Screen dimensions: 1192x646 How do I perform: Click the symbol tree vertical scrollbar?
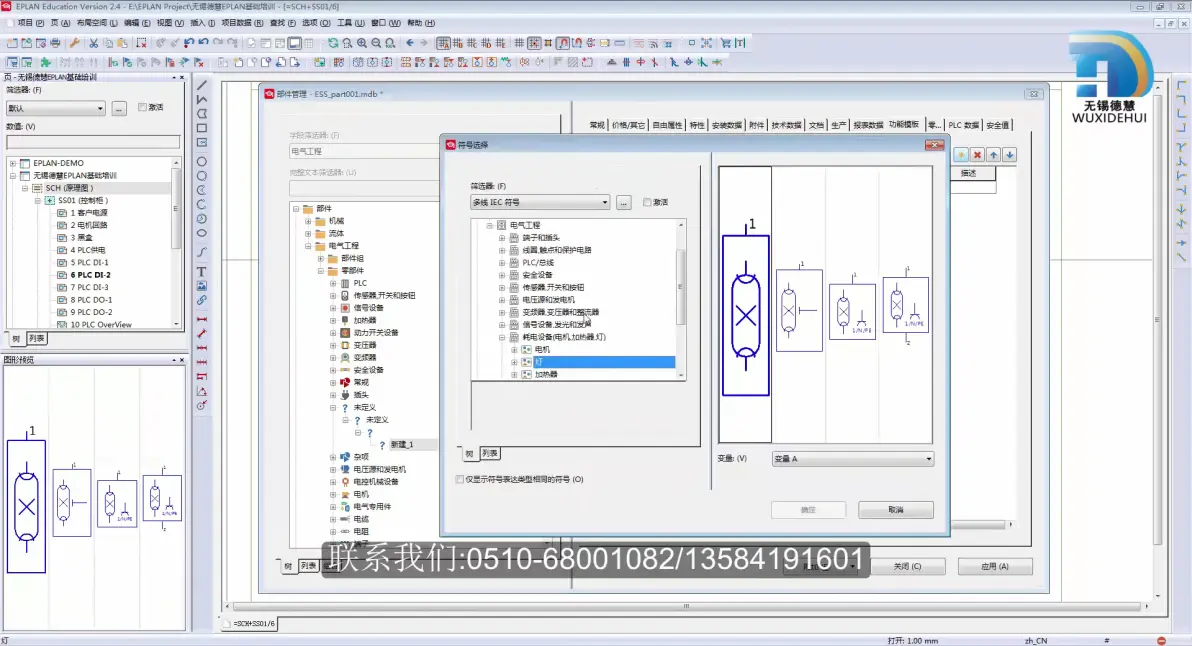[680, 299]
